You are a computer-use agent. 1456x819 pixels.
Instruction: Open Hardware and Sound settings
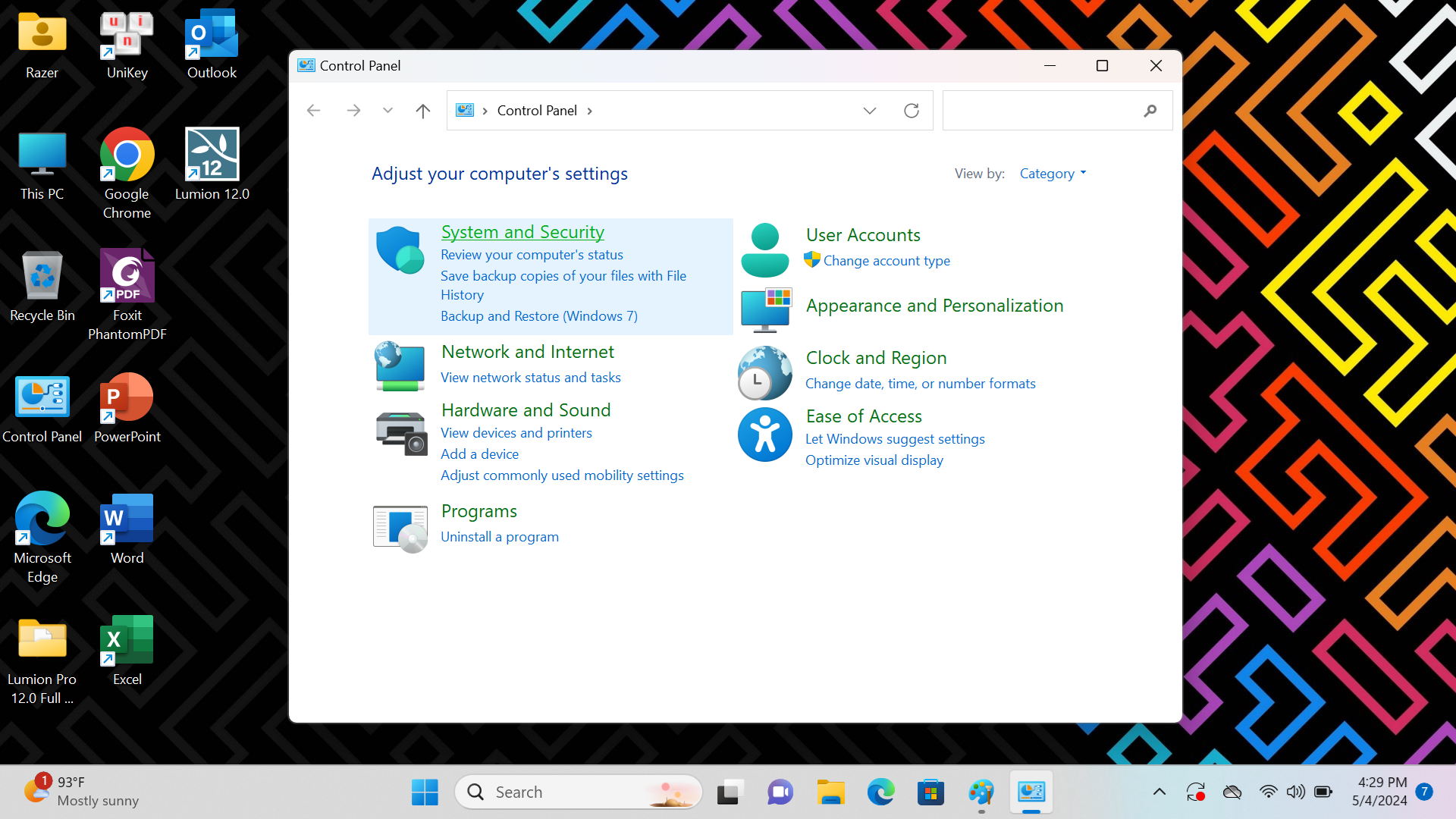click(526, 409)
